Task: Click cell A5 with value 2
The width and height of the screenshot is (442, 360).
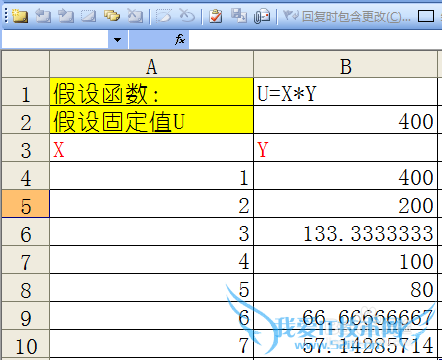Action: pos(152,204)
